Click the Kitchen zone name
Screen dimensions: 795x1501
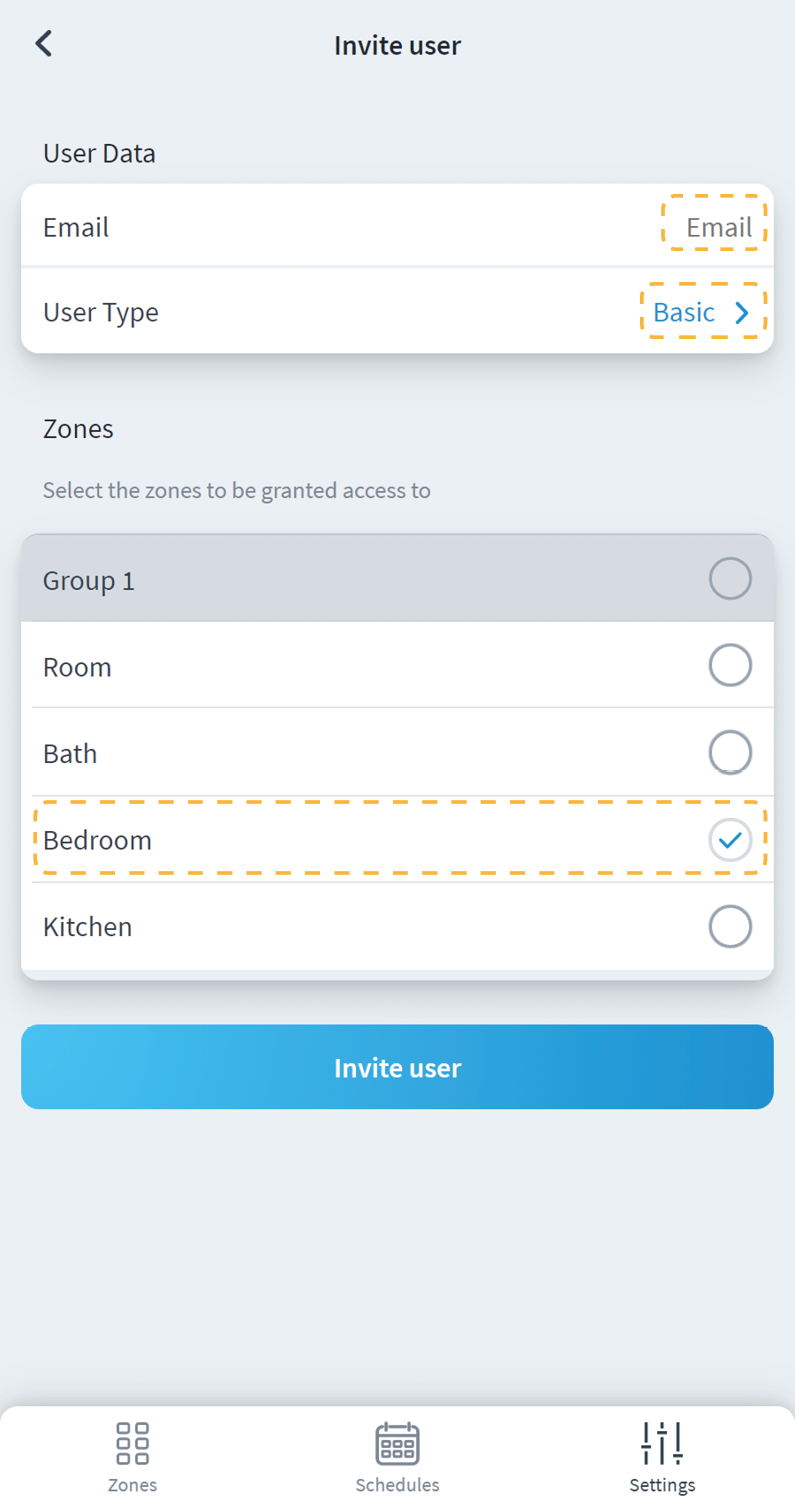(x=88, y=927)
